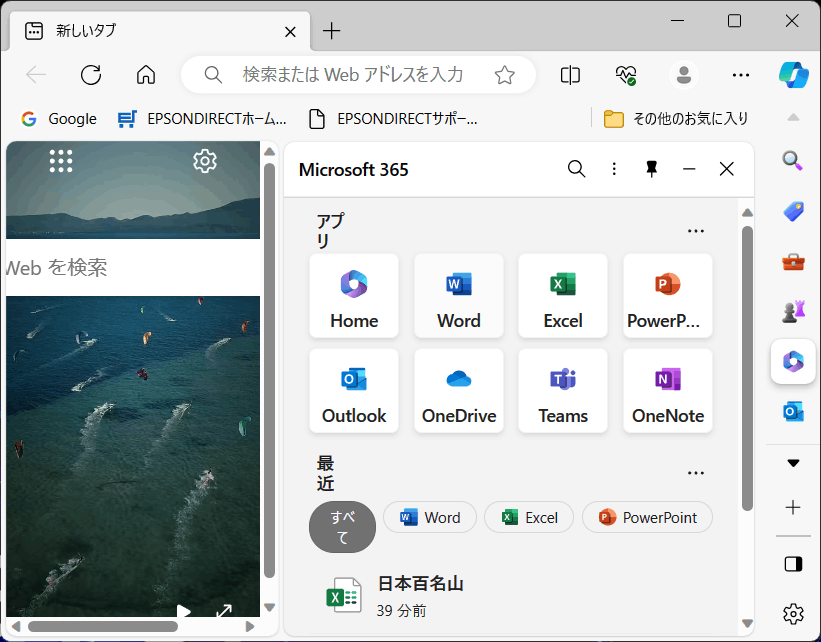Refresh the page
The width and height of the screenshot is (821, 642).
91,75
